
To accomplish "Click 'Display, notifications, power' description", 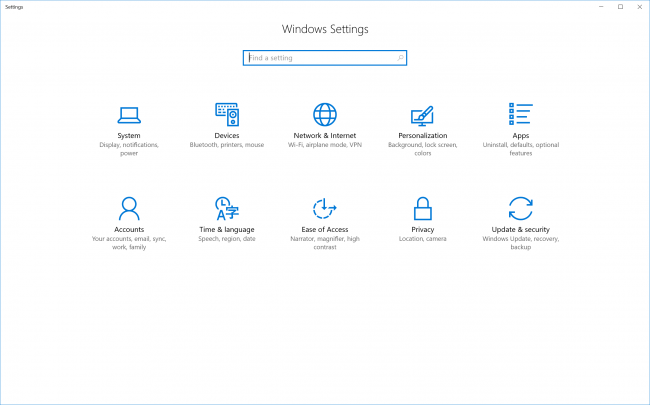I will [x=129, y=149].
